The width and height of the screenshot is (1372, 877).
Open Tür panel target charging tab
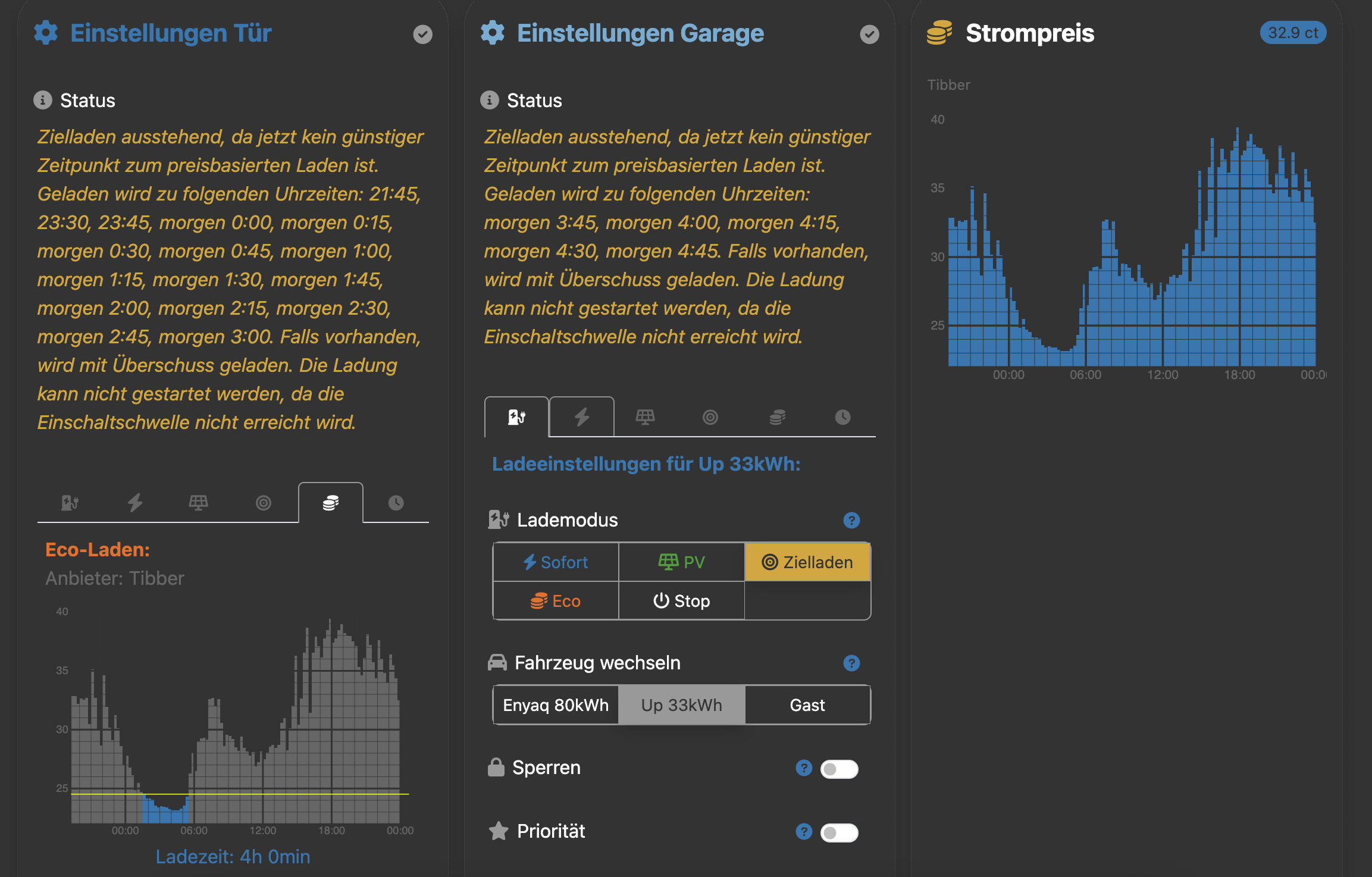click(263, 503)
